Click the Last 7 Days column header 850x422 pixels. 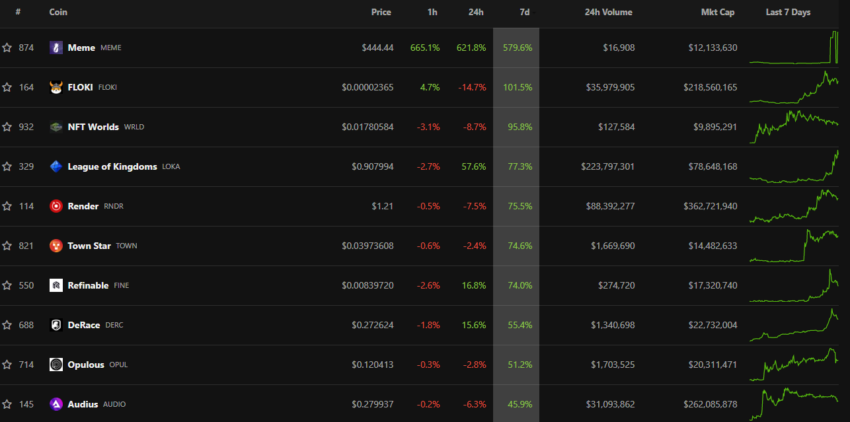(x=788, y=12)
